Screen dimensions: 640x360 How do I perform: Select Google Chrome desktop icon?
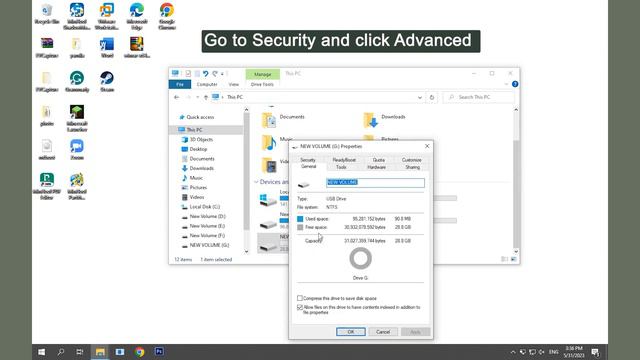[167, 17]
